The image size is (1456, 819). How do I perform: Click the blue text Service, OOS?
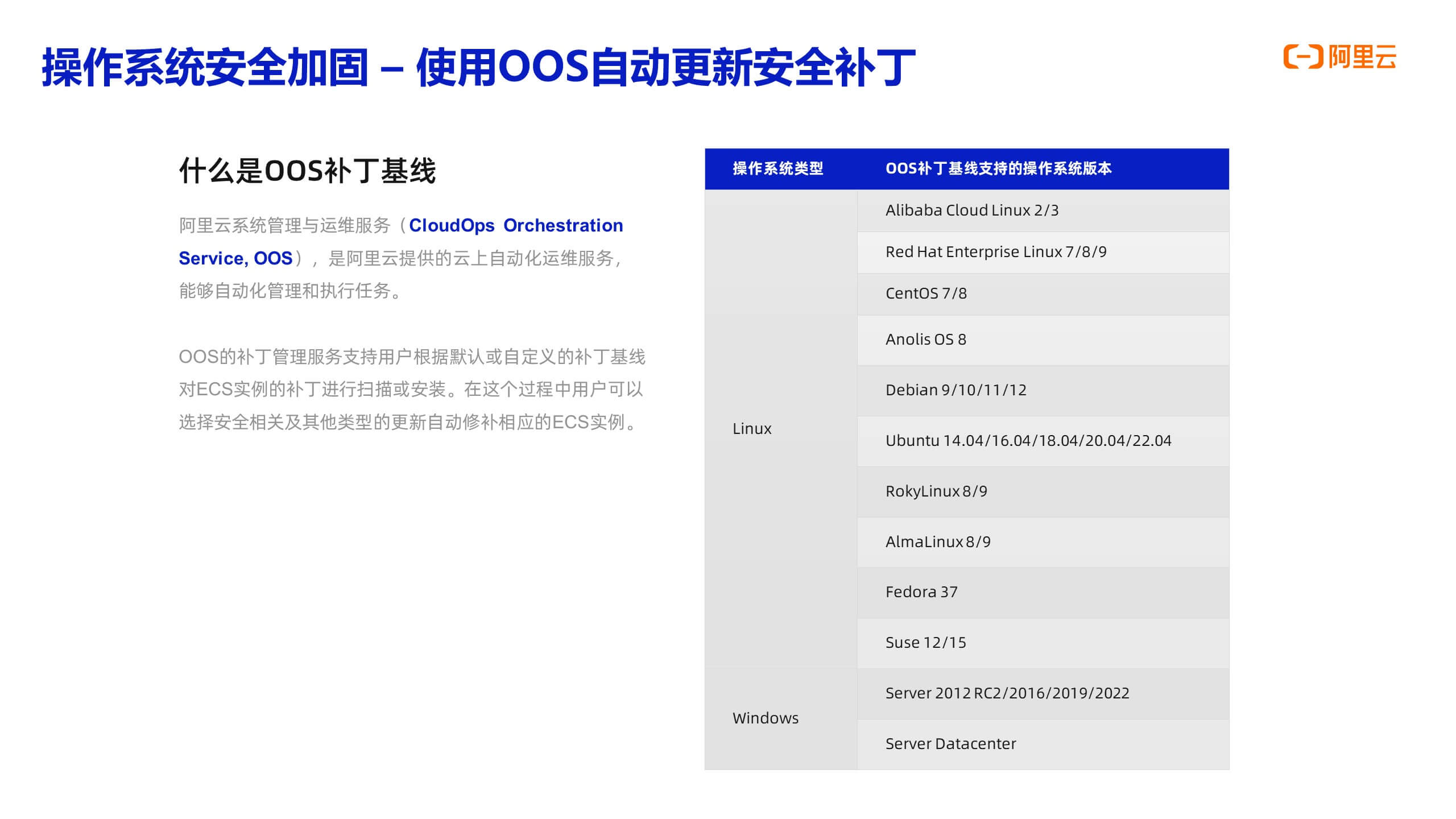pyautogui.click(x=235, y=258)
